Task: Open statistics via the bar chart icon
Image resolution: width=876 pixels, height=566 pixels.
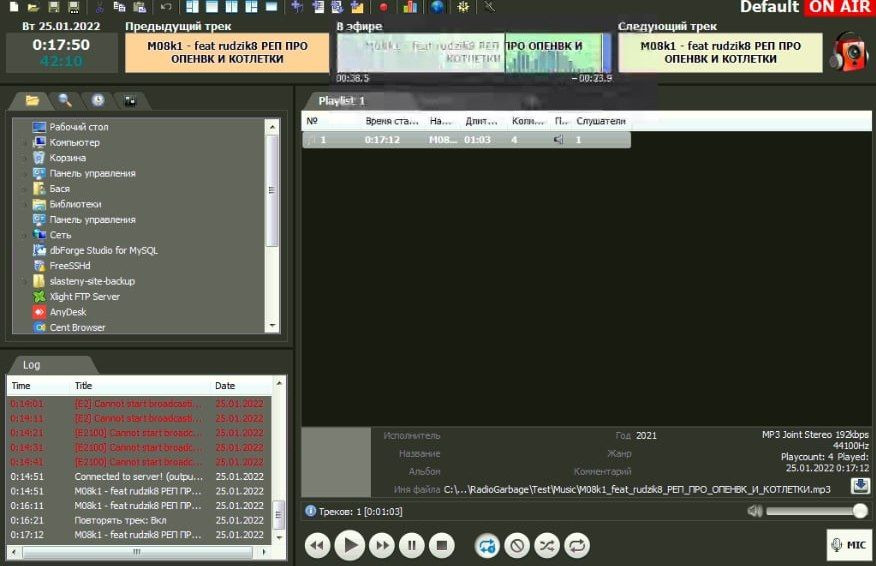Action: pos(410,7)
